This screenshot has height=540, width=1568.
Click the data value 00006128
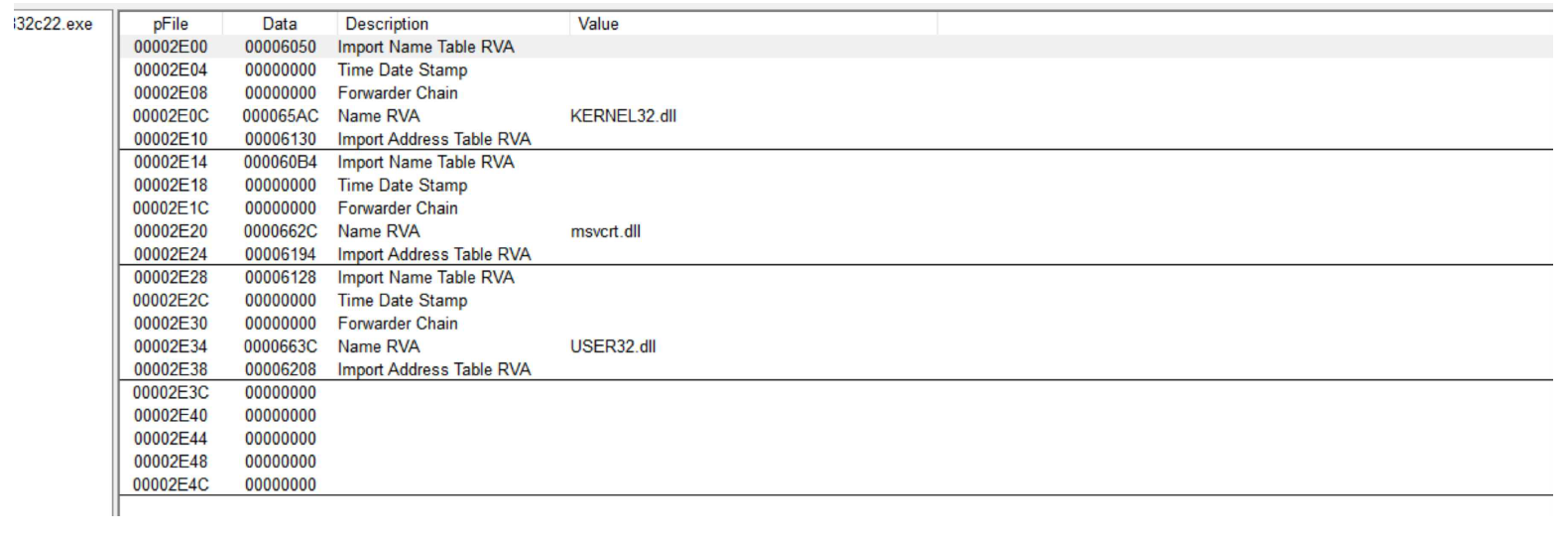point(280,277)
